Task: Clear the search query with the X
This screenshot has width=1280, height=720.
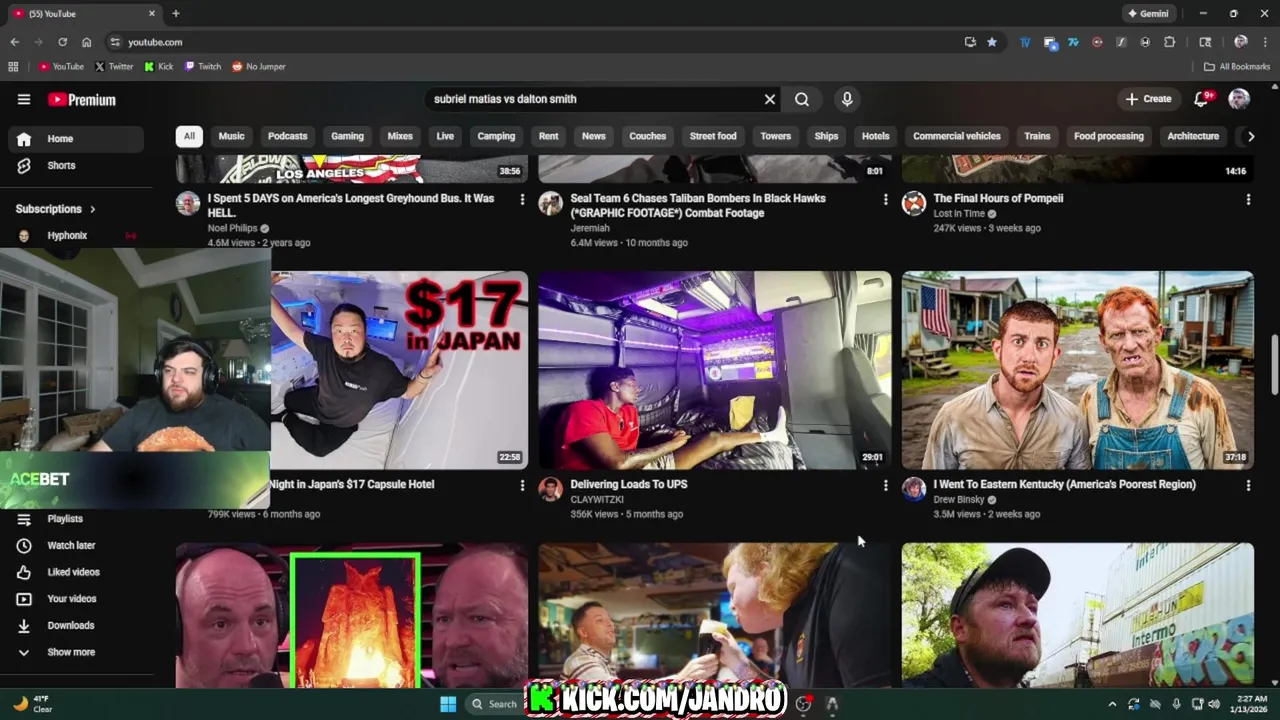Action: pos(770,99)
